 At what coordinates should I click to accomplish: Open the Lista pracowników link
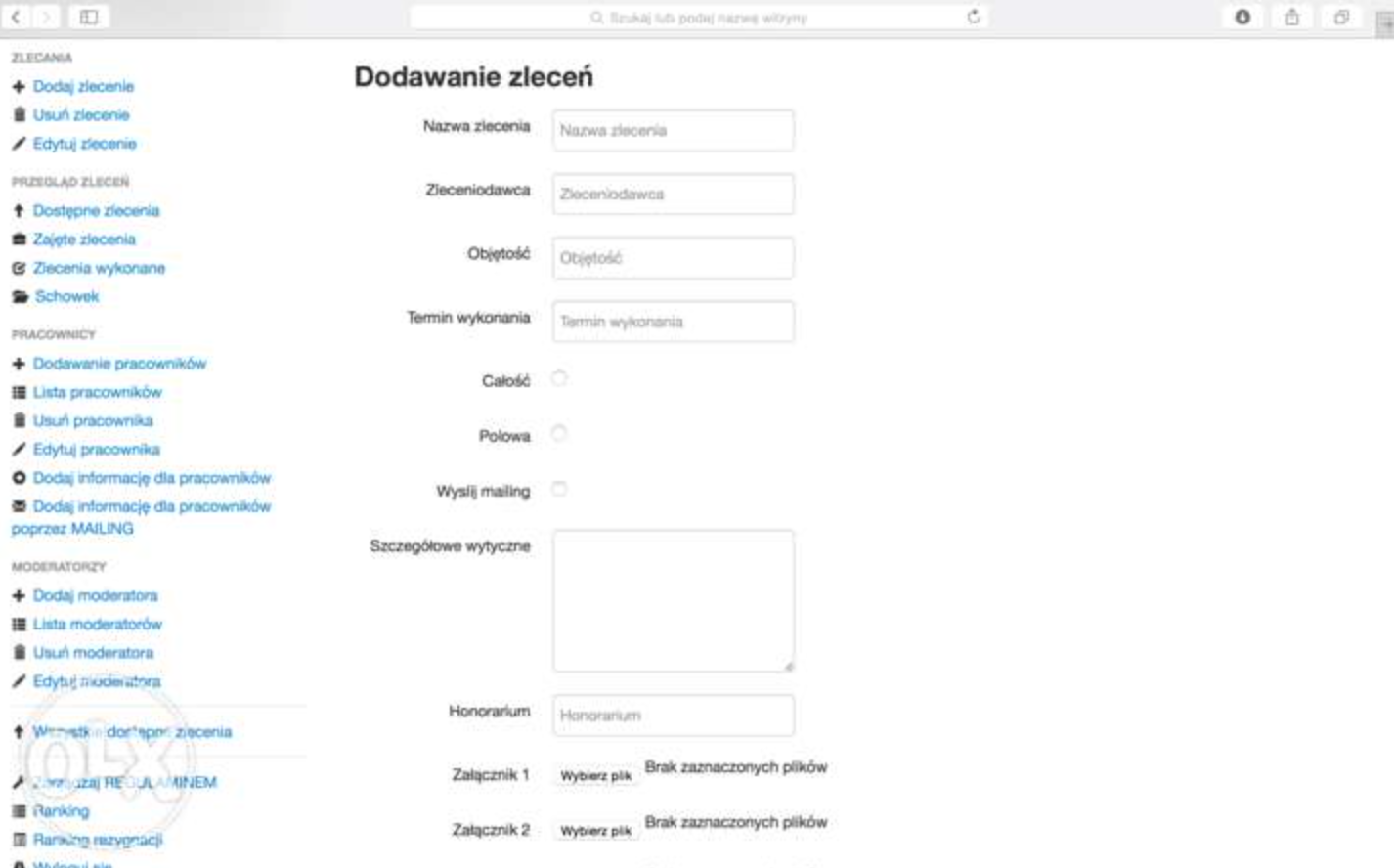pos(97,392)
